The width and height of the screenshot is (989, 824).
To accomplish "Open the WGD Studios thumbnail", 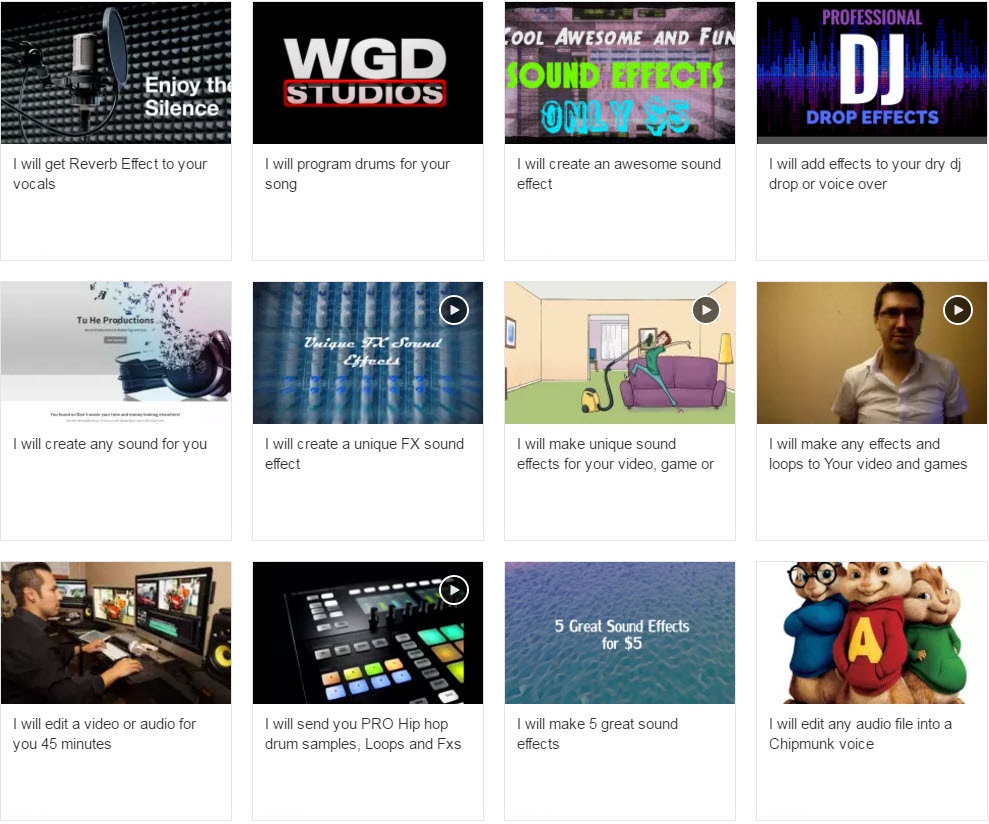I will pyautogui.click(x=367, y=73).
